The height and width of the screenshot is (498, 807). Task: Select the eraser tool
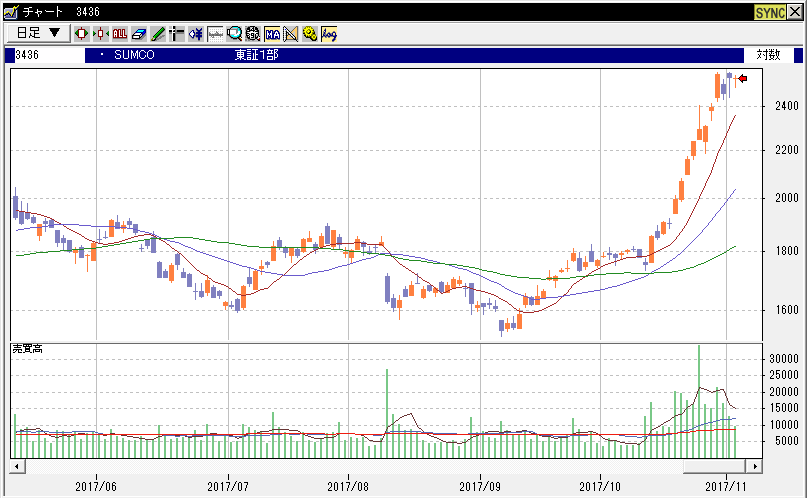(139, 33)
